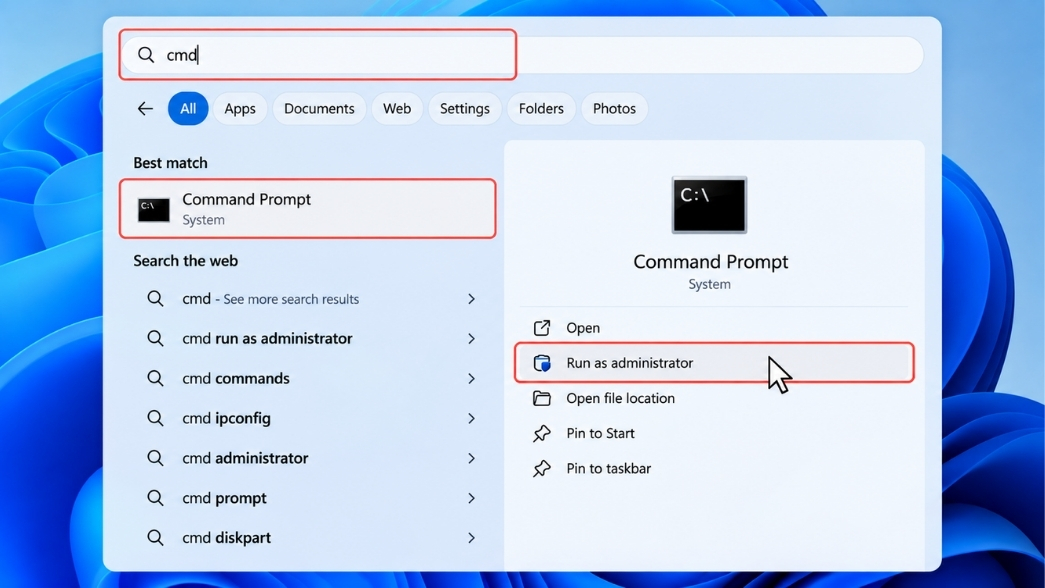1045x588 pixels.
Task: Click the magnifier icon in search box
Action: [x=146, y=55]
